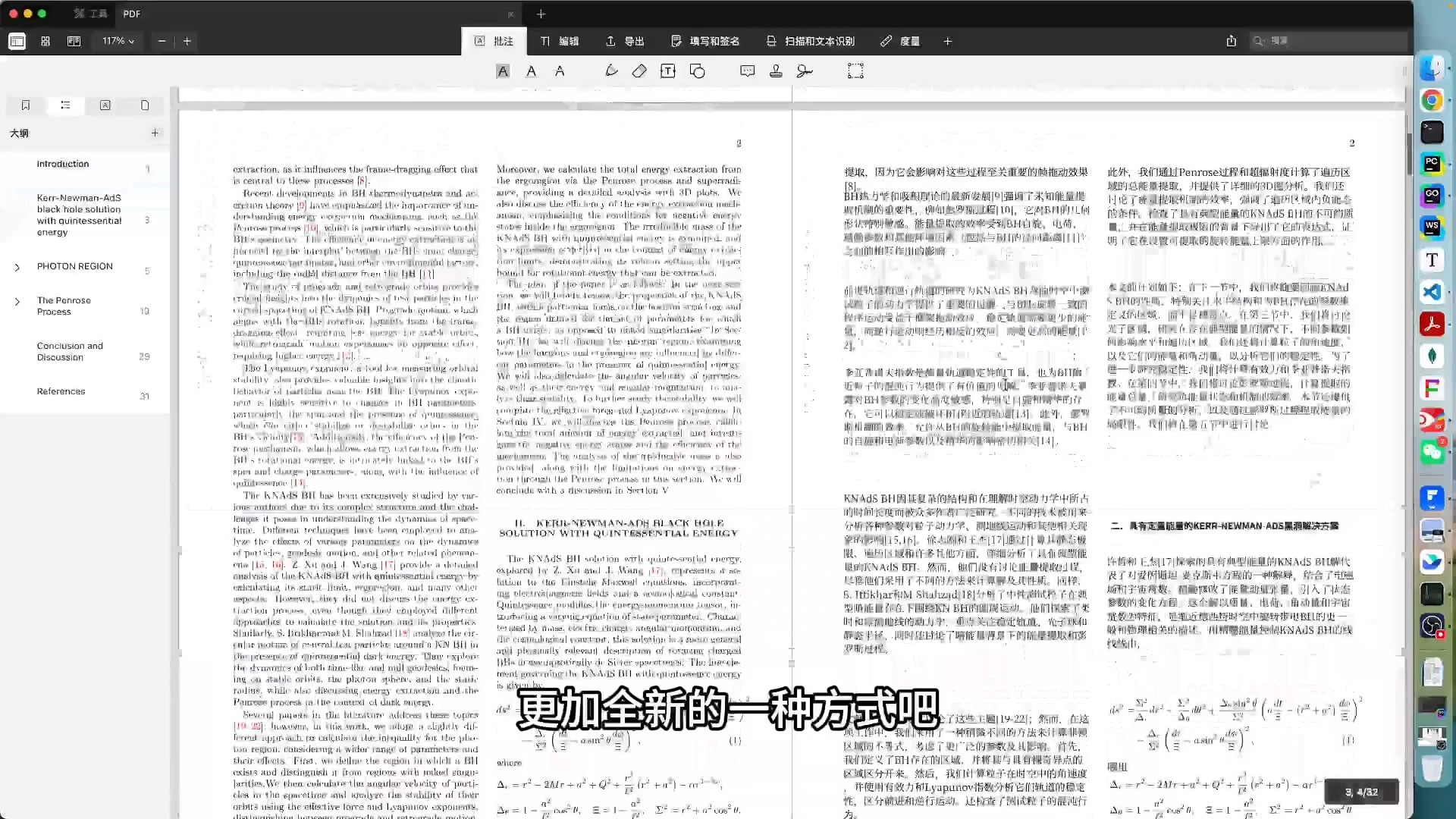Select the highlight text annotation tool
Viewport: 1456px width, 819px height.
503,71
